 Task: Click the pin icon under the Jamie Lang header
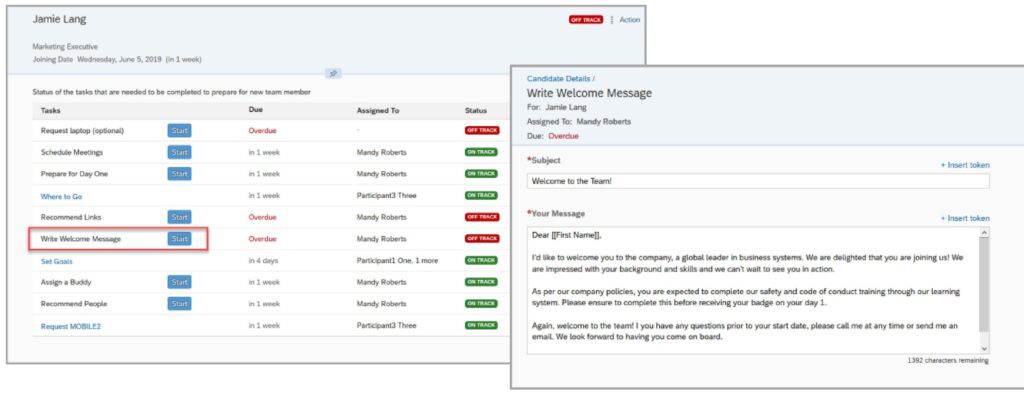(x=333, y=74)
